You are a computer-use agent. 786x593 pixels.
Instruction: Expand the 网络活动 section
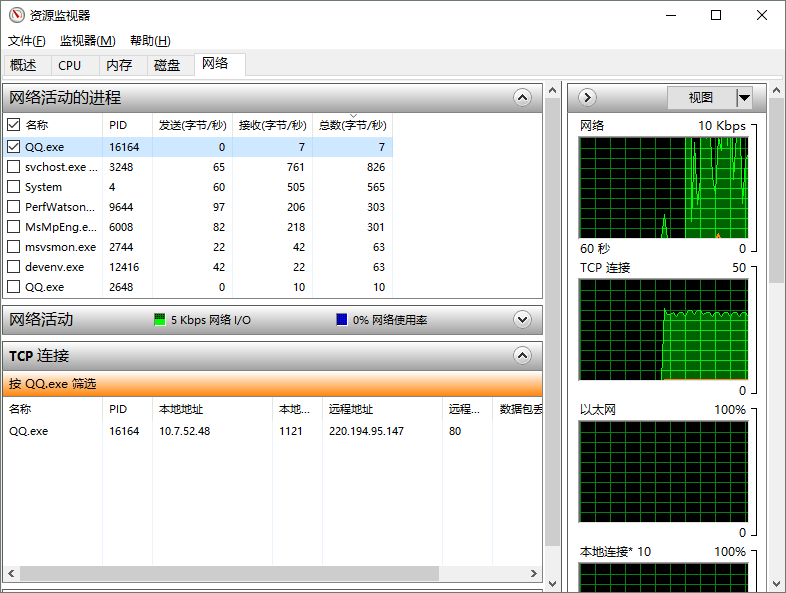point(522,319)
